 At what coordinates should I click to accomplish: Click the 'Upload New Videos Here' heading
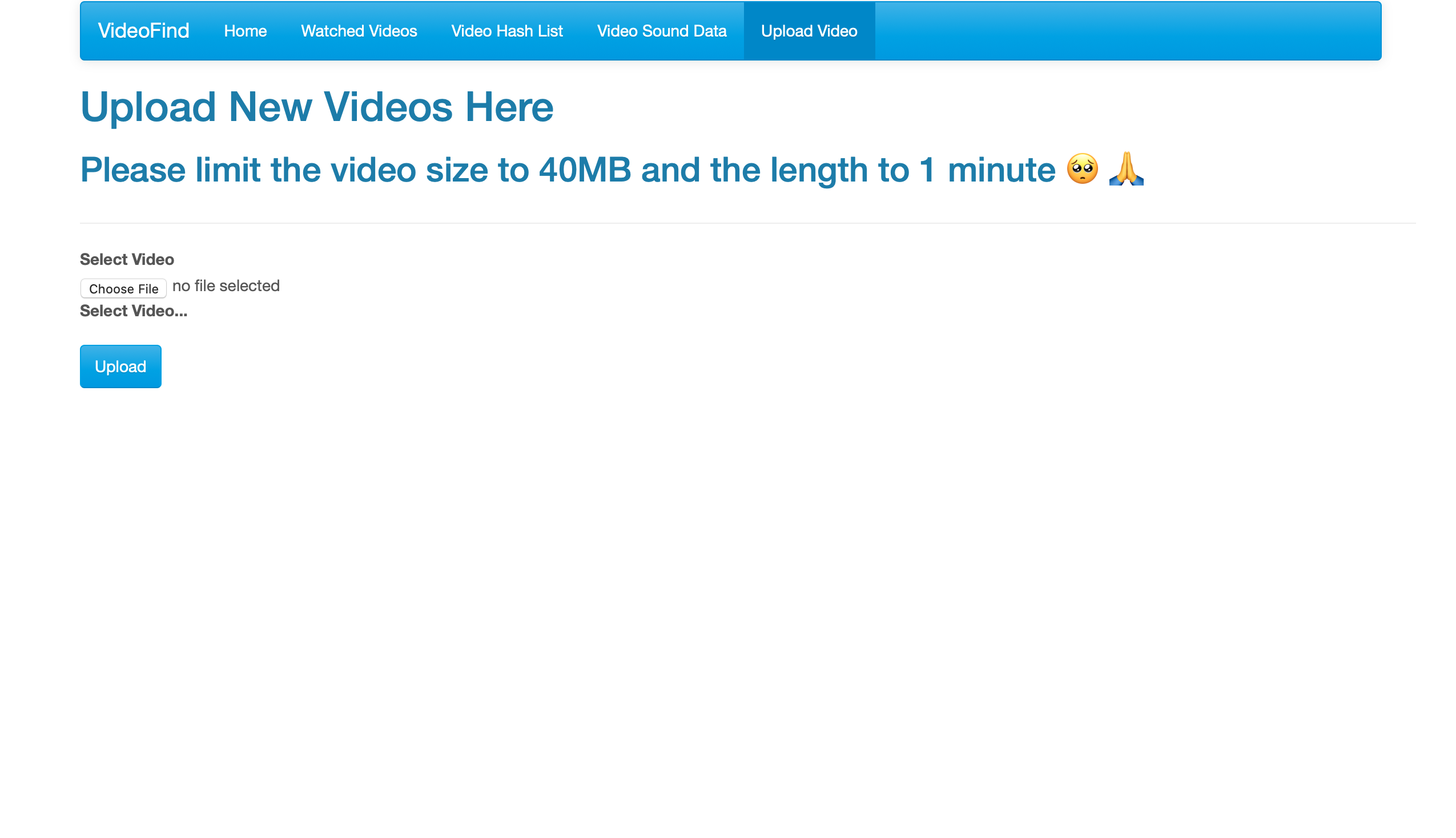click(x=316, y=107)
